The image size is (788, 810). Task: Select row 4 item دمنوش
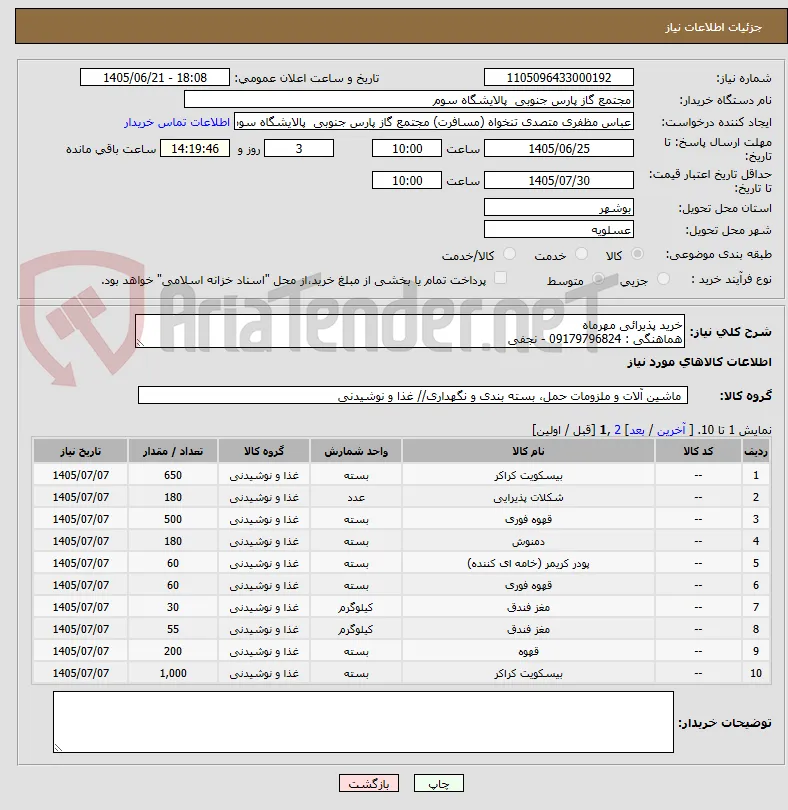528,541
